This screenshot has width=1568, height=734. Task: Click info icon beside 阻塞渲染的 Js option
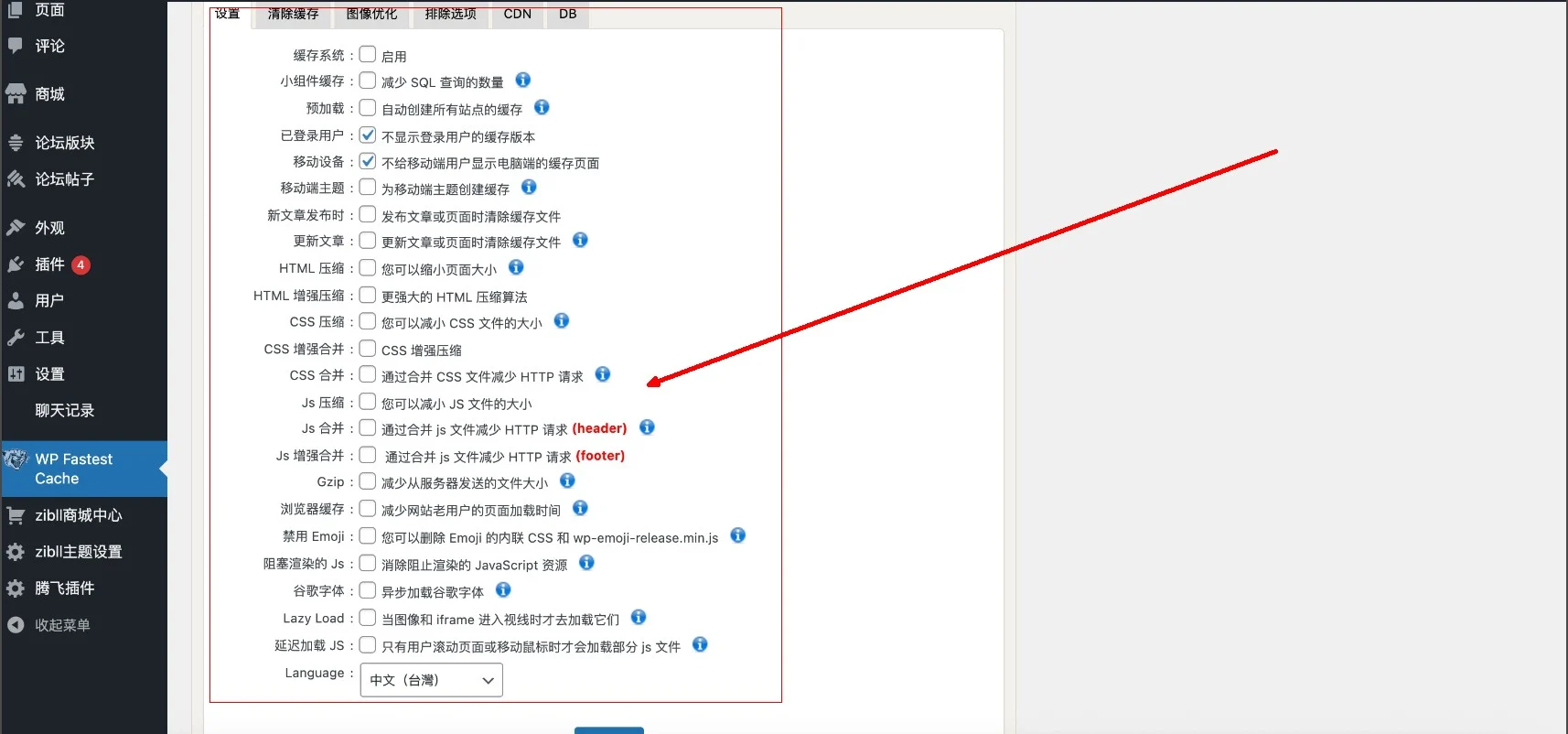[x=586, y=563]
